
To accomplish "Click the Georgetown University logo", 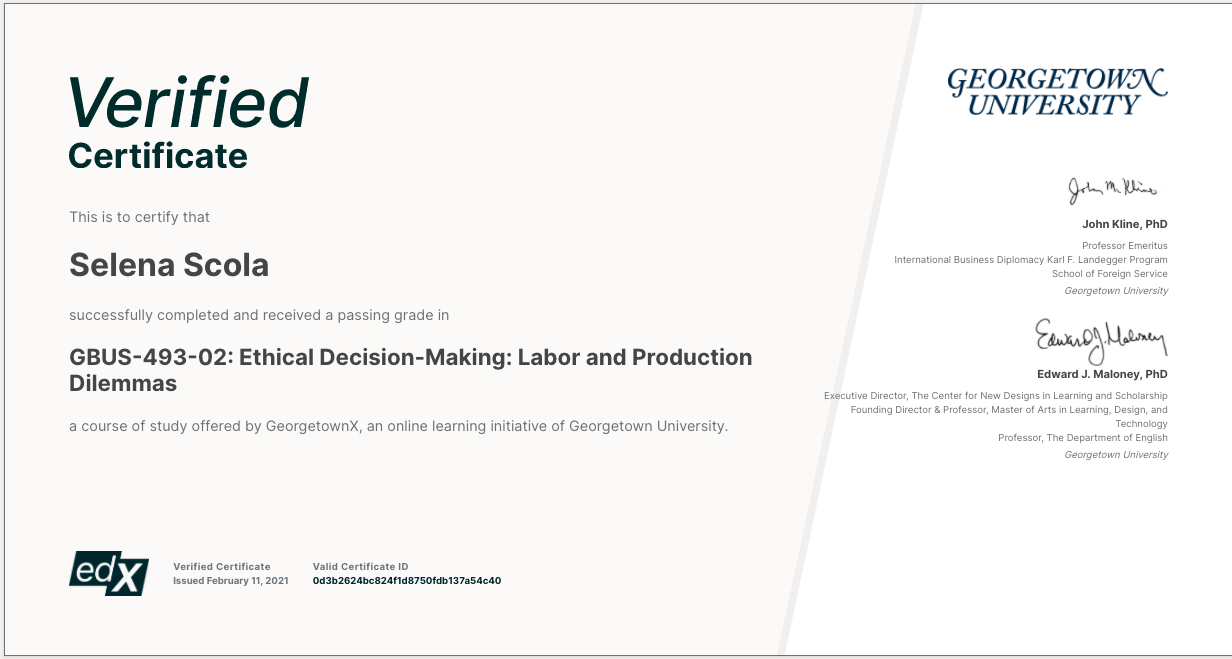I will pyautogui.click(x=1057, y=92).
